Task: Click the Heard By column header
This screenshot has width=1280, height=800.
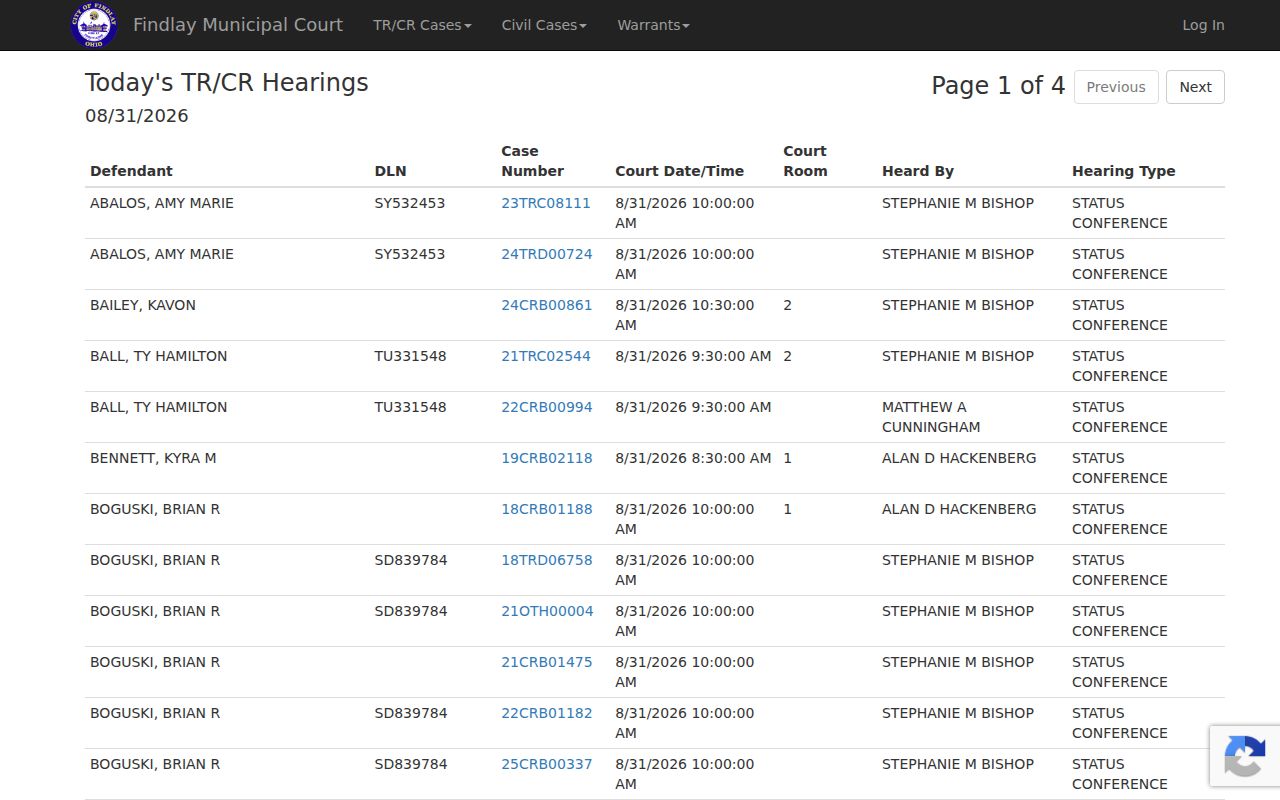Action: tap(918, 171)
